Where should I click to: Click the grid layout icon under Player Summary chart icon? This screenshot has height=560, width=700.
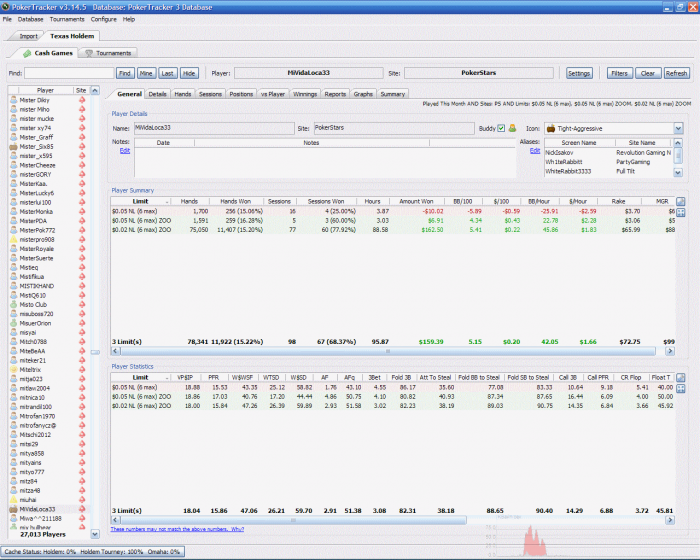pyautogui.click(x=680, y=213)
